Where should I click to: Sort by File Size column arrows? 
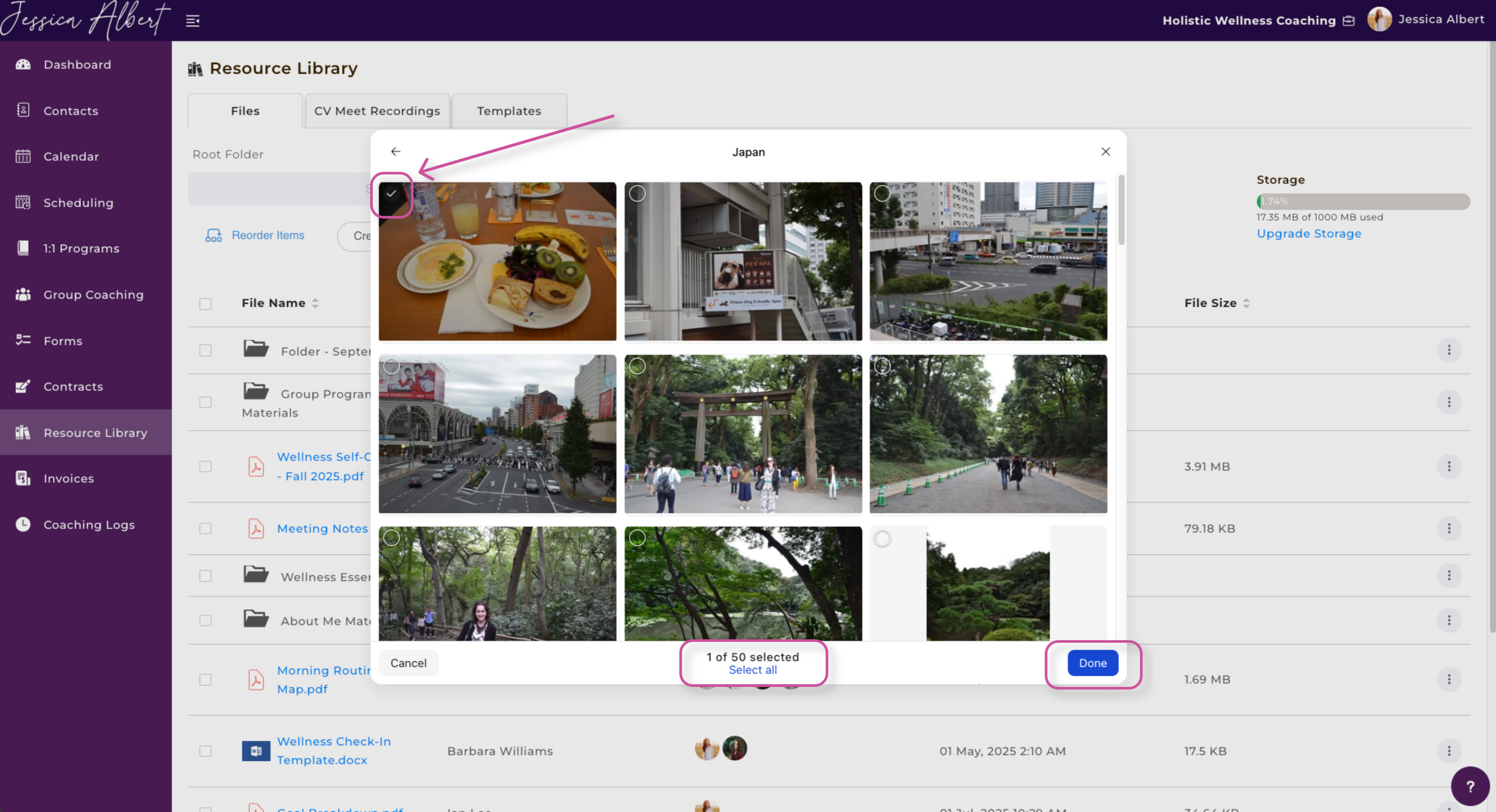click(1246, 303)
